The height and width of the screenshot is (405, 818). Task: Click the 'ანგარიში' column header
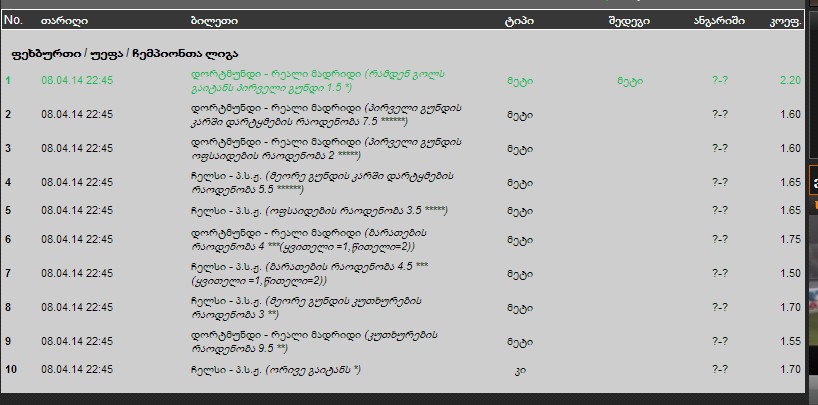pos(719,21)
